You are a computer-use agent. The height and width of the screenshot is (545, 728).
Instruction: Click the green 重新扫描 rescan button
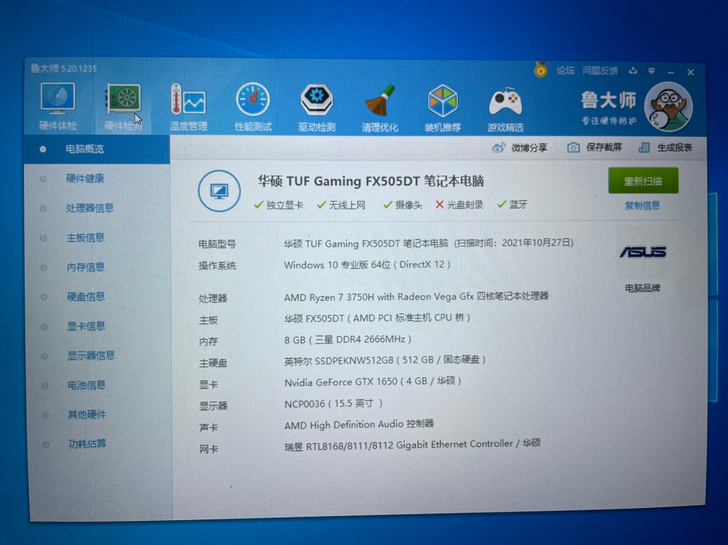coord(643,181)
